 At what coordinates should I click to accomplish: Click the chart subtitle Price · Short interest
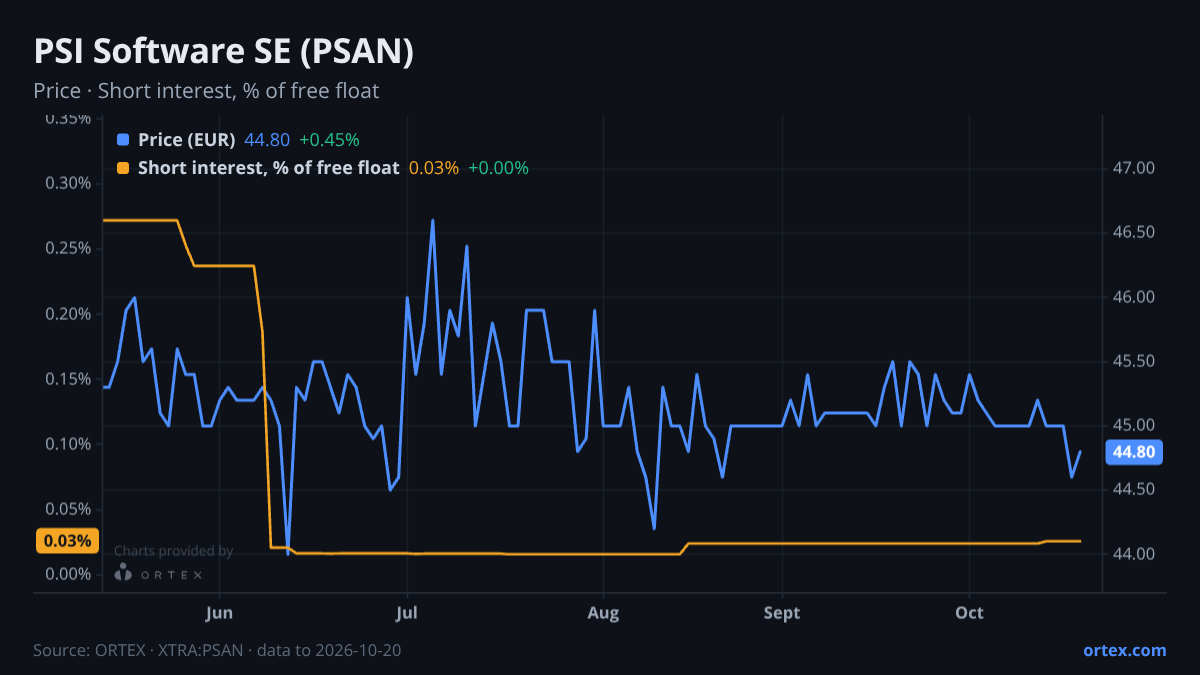206,91
